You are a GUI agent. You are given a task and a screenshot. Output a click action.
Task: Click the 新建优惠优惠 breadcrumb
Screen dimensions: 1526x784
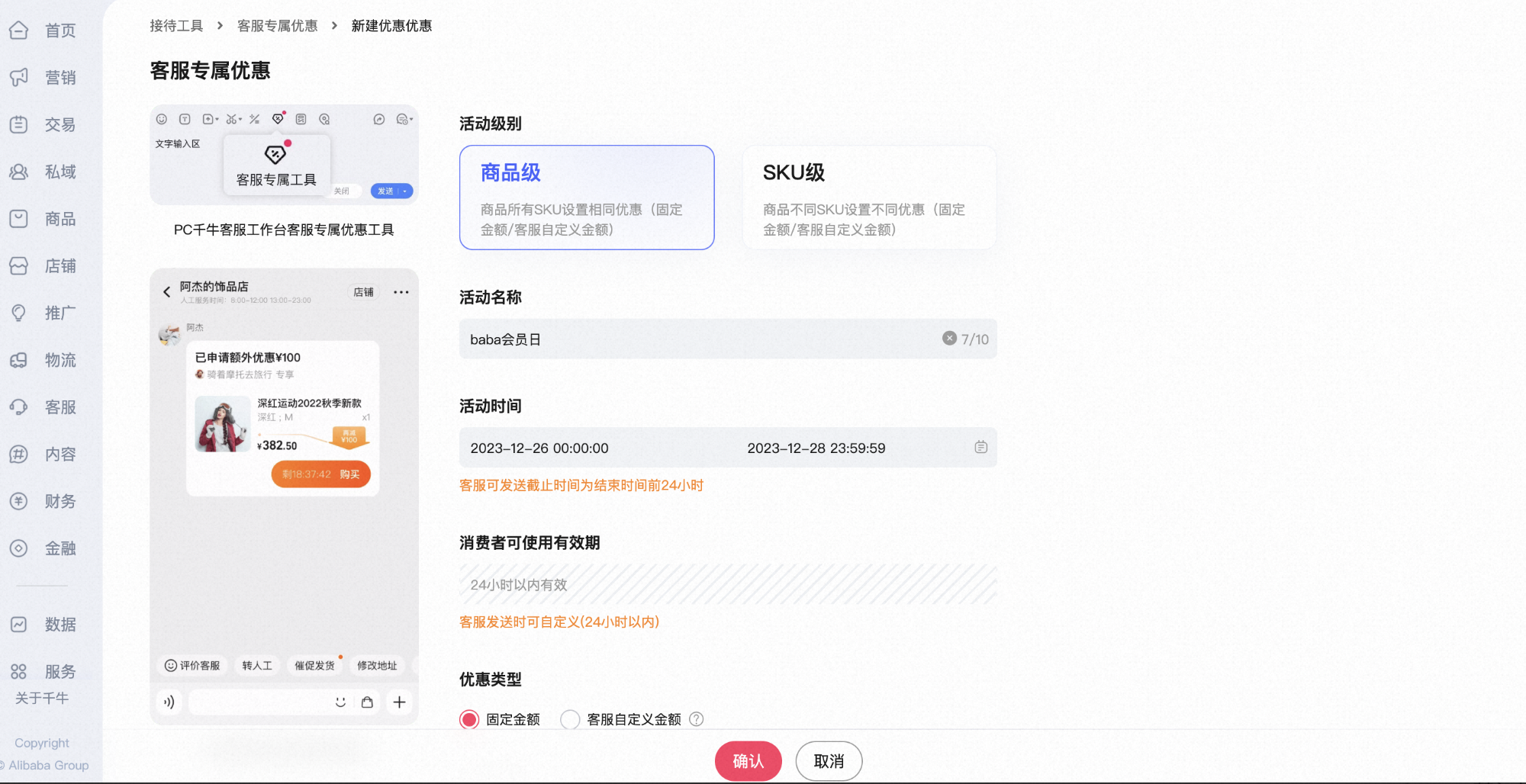[391, 26]
